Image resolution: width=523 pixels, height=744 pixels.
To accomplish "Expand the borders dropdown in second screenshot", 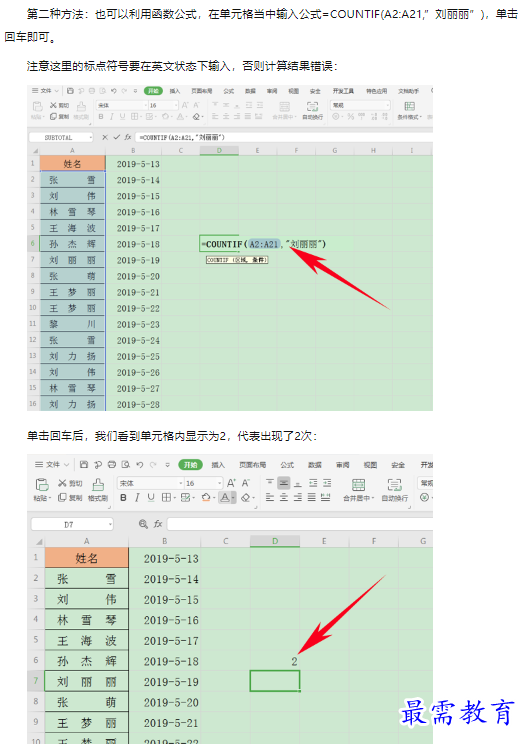I will coord(174,498).
